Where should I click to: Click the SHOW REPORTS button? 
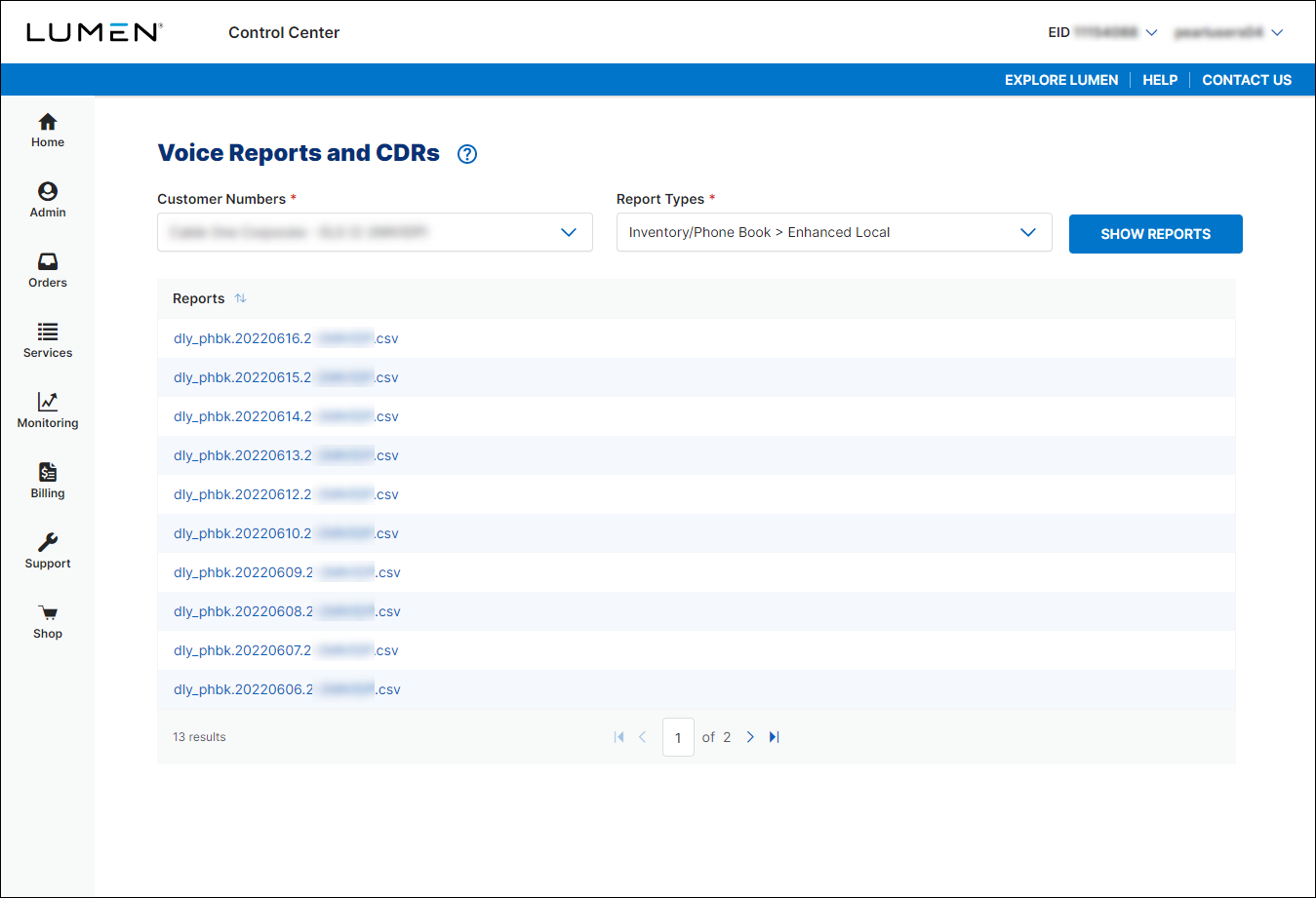coord(1156,234)
